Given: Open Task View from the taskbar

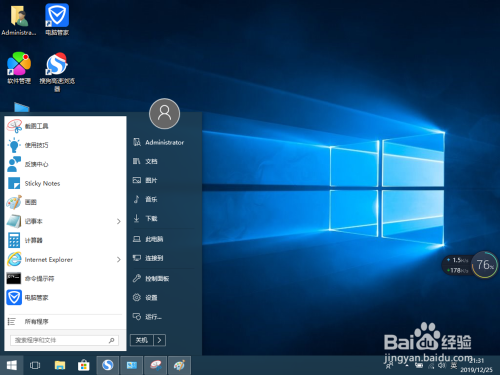Looking at the screenshot, I should click(35, 365).
